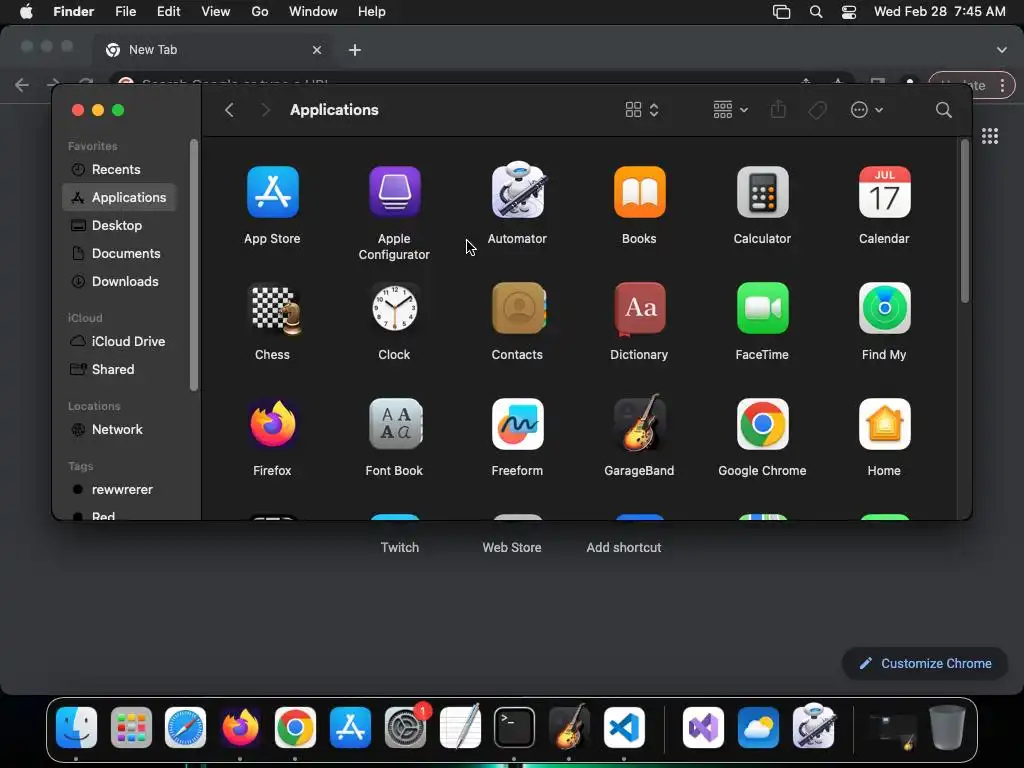
Task: Select Google Chrome in Applications folder
Action: coord(762,424)
